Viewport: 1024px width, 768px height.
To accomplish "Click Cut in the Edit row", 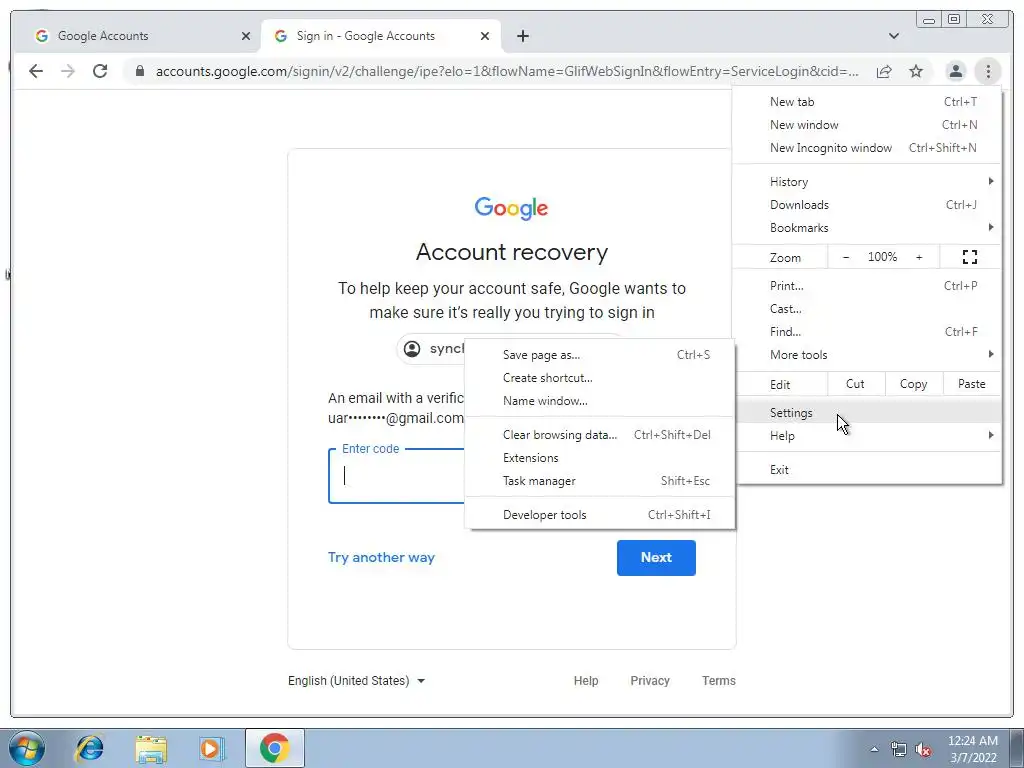I will click(x=855, y=384).
